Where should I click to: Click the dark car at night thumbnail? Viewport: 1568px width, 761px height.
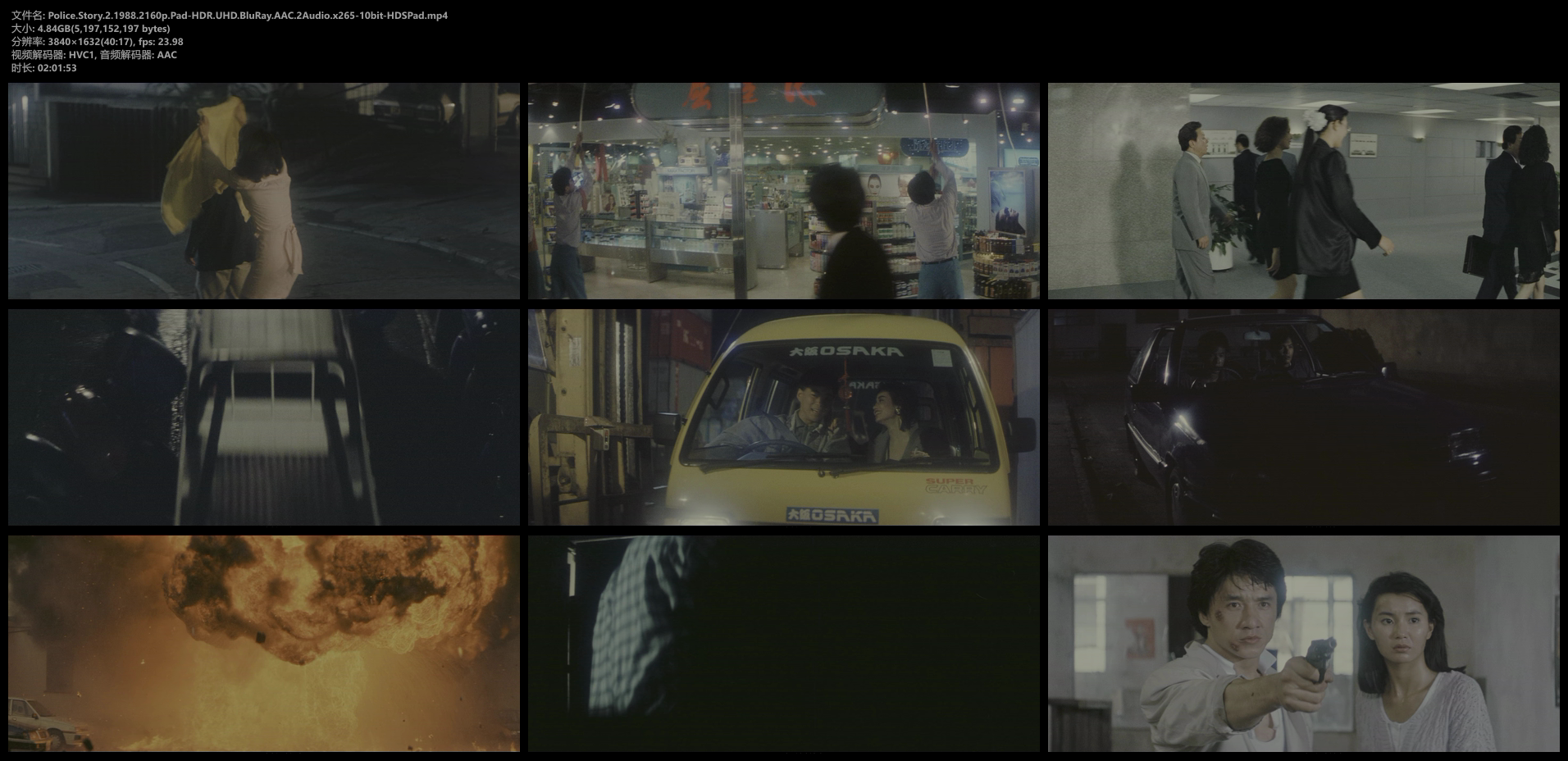point(1303,417)
